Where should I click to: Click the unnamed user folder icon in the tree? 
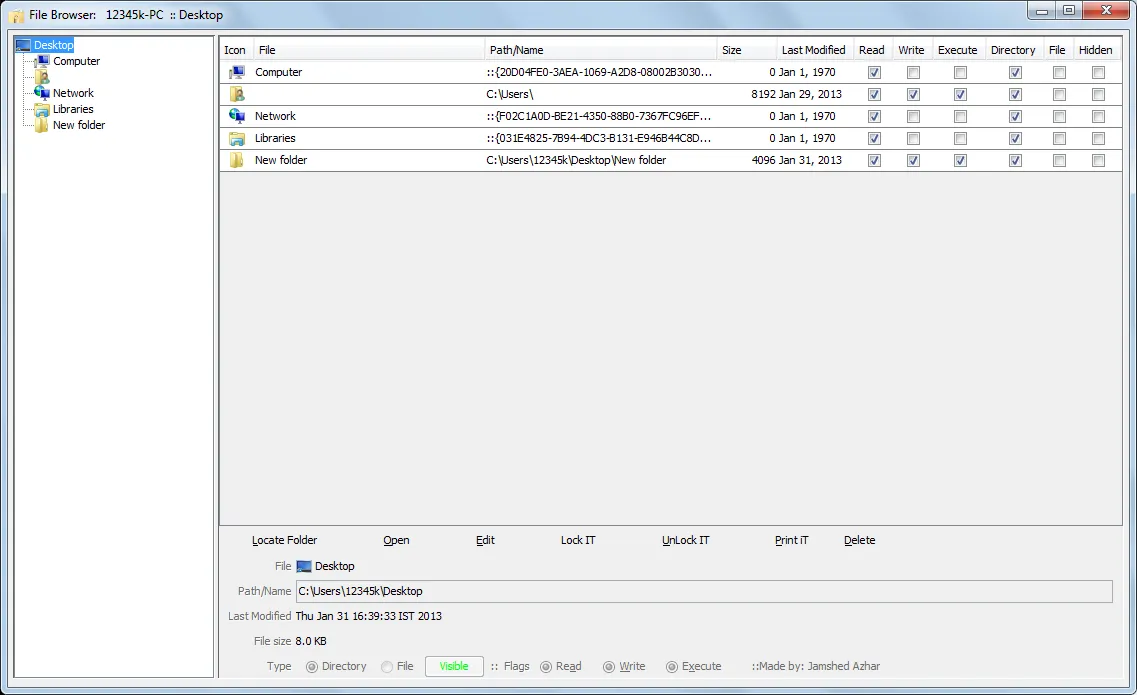click(42, 77)
